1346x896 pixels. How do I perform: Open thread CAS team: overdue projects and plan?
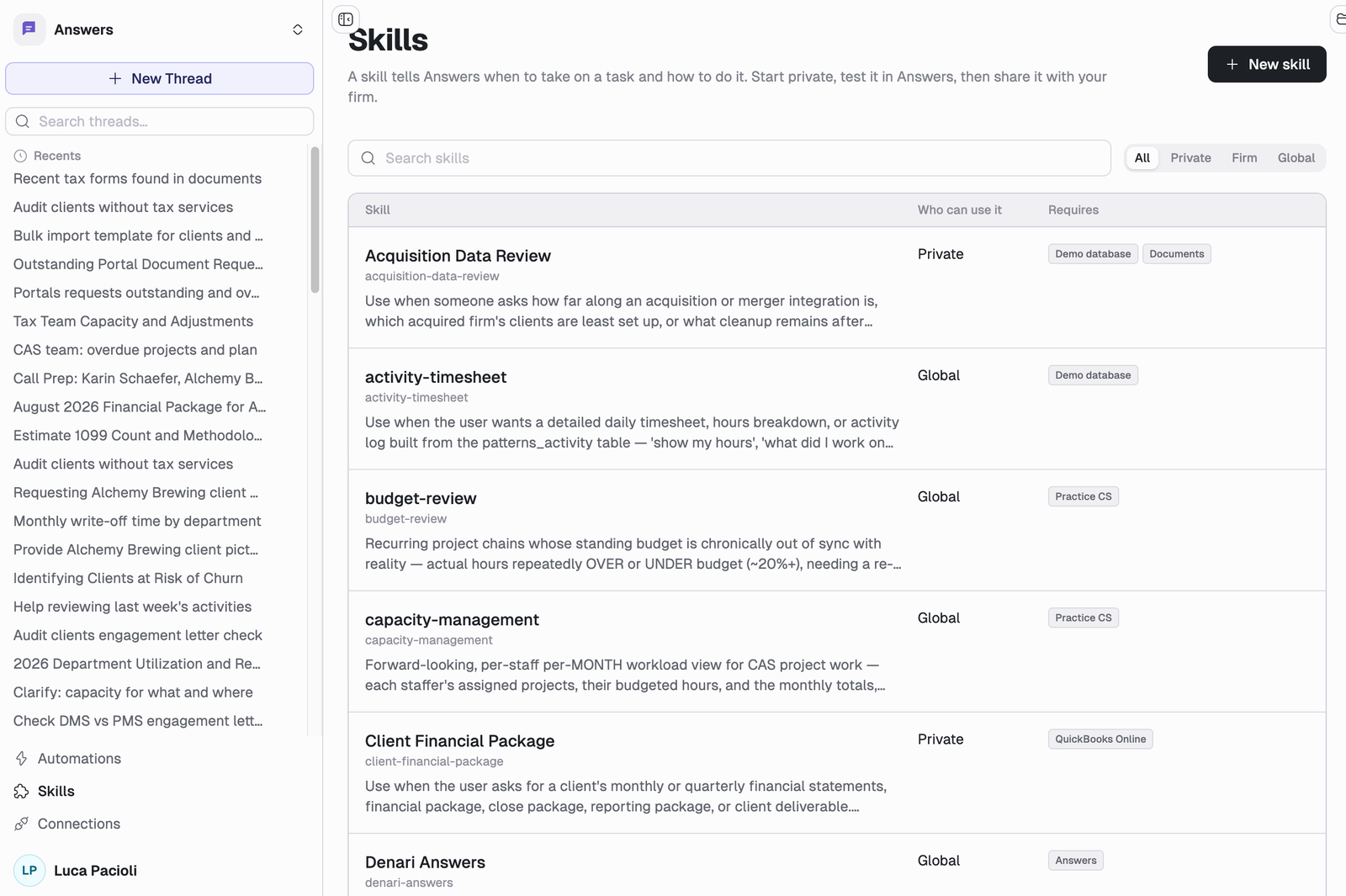point(135,350)
